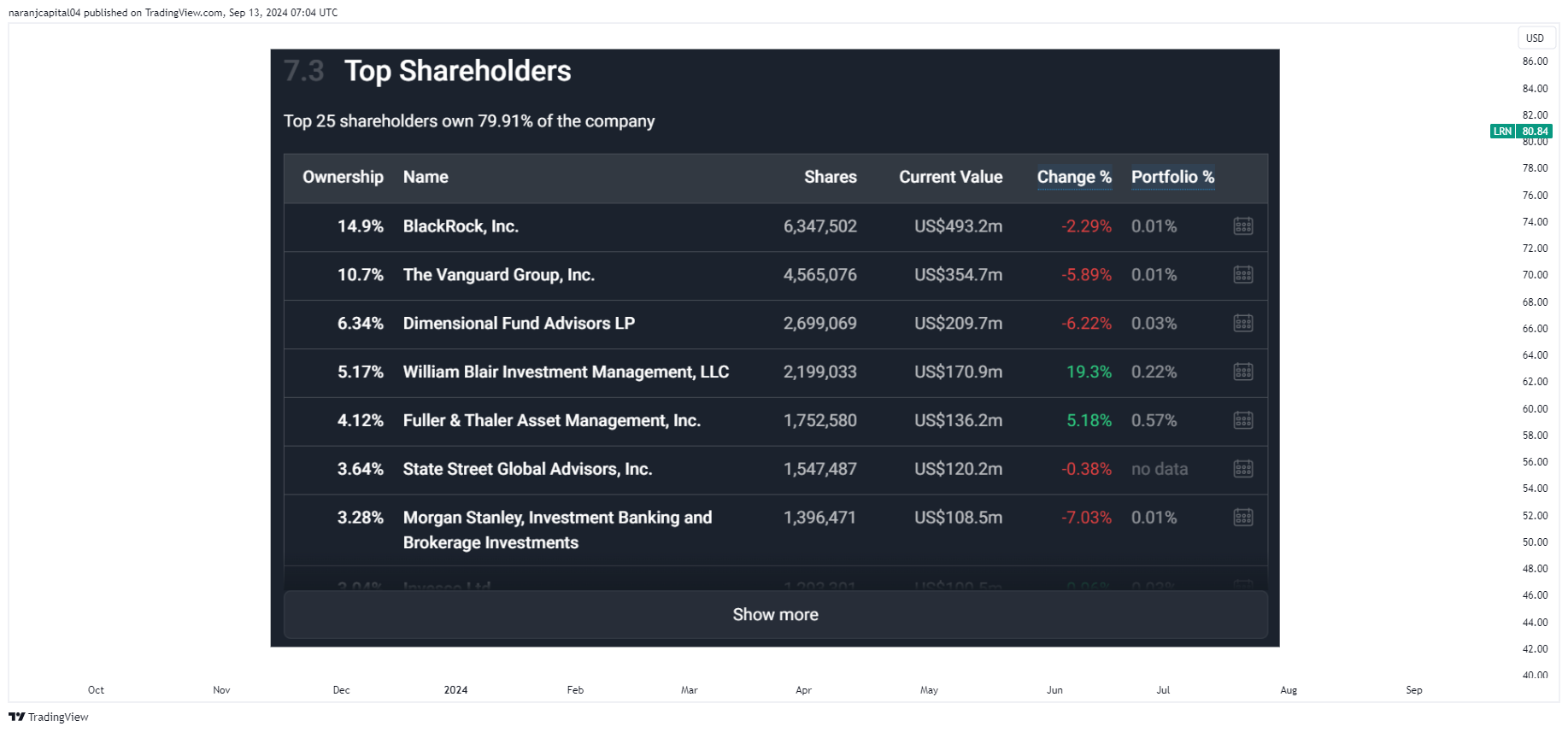Screen dimensions: 1568x732
Task: Click the 6.34% ownership value
Action: [361, 324]
